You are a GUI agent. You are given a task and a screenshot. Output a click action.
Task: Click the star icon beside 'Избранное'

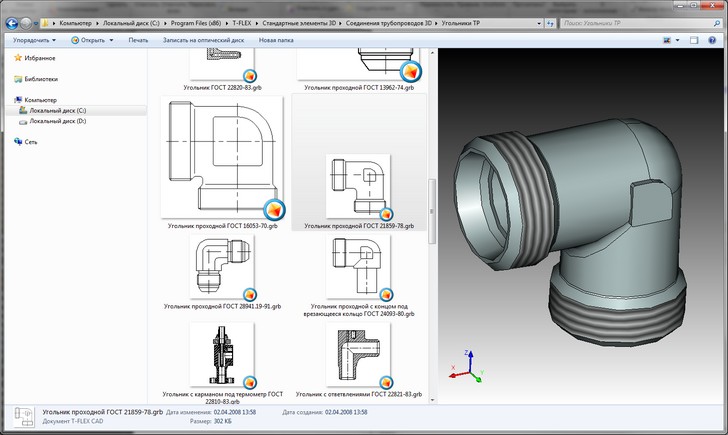[18, 58]
